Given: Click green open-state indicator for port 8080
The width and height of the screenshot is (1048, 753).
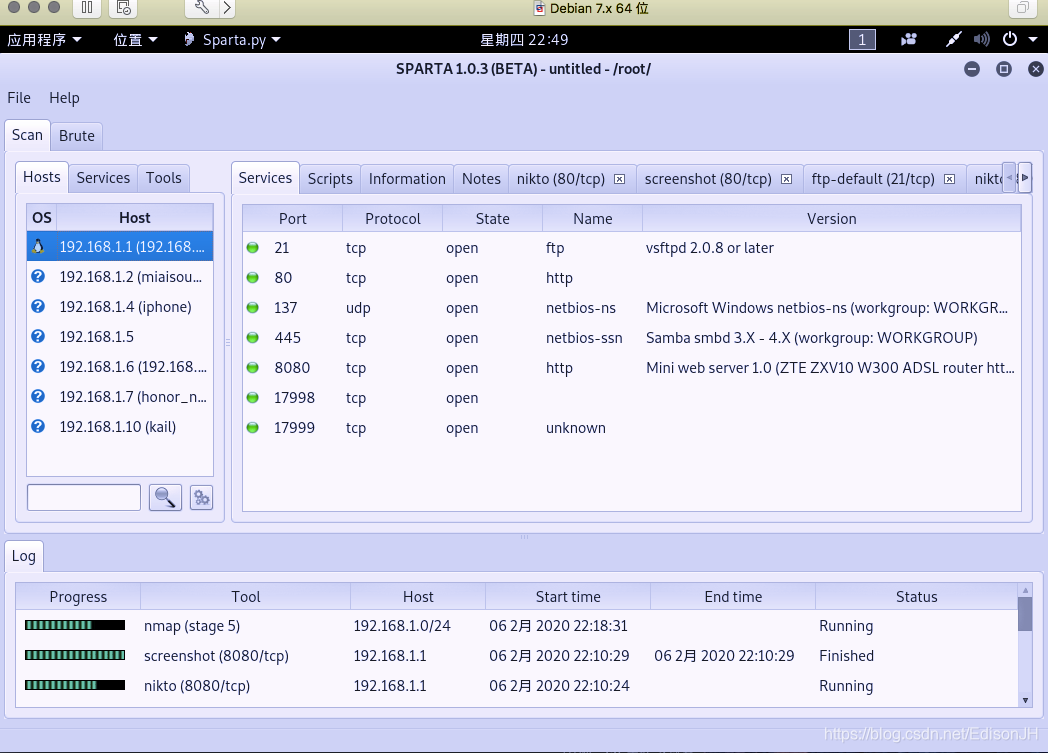Looking at the screenshot, I should point(253,368).
